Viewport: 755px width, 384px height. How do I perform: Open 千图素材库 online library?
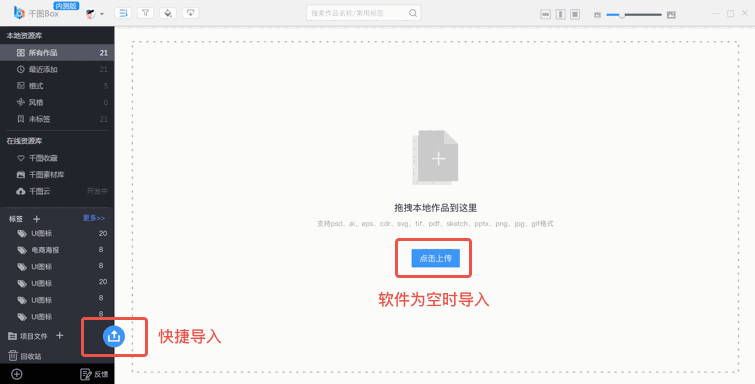point(57,174)
